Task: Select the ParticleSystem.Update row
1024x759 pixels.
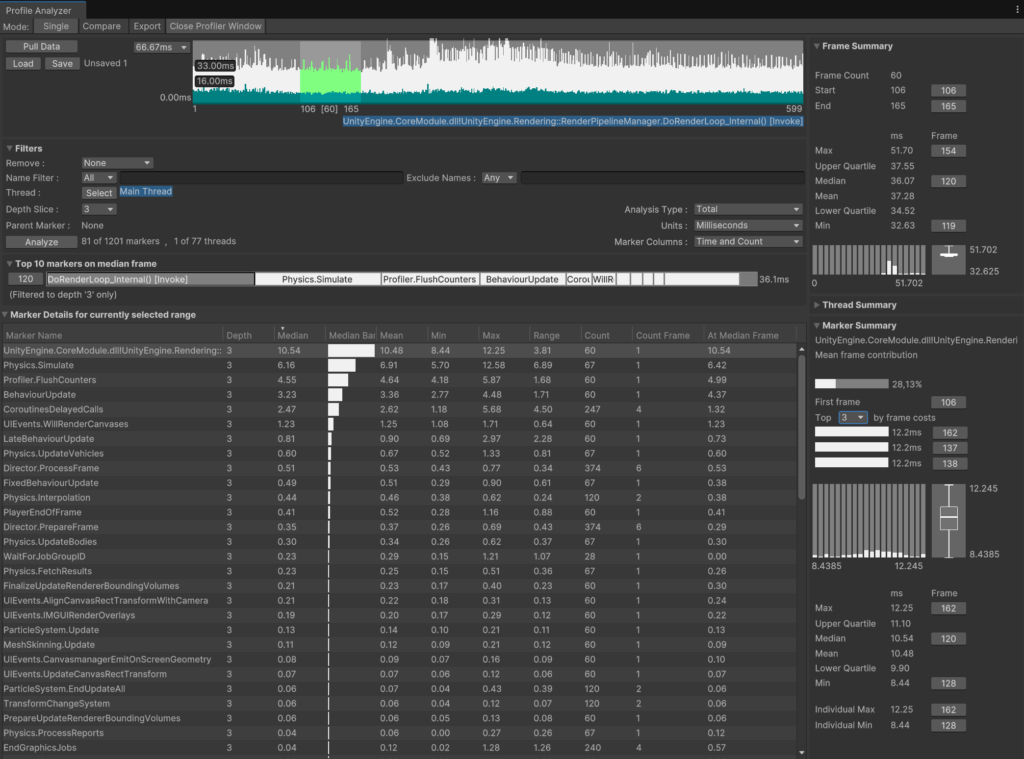Action: coord(399,630)
